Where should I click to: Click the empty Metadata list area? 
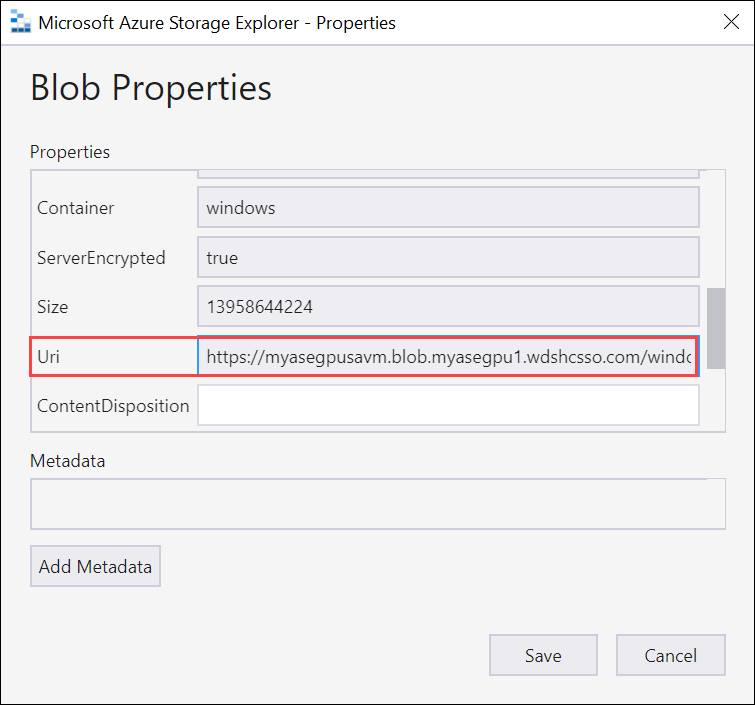378,504
